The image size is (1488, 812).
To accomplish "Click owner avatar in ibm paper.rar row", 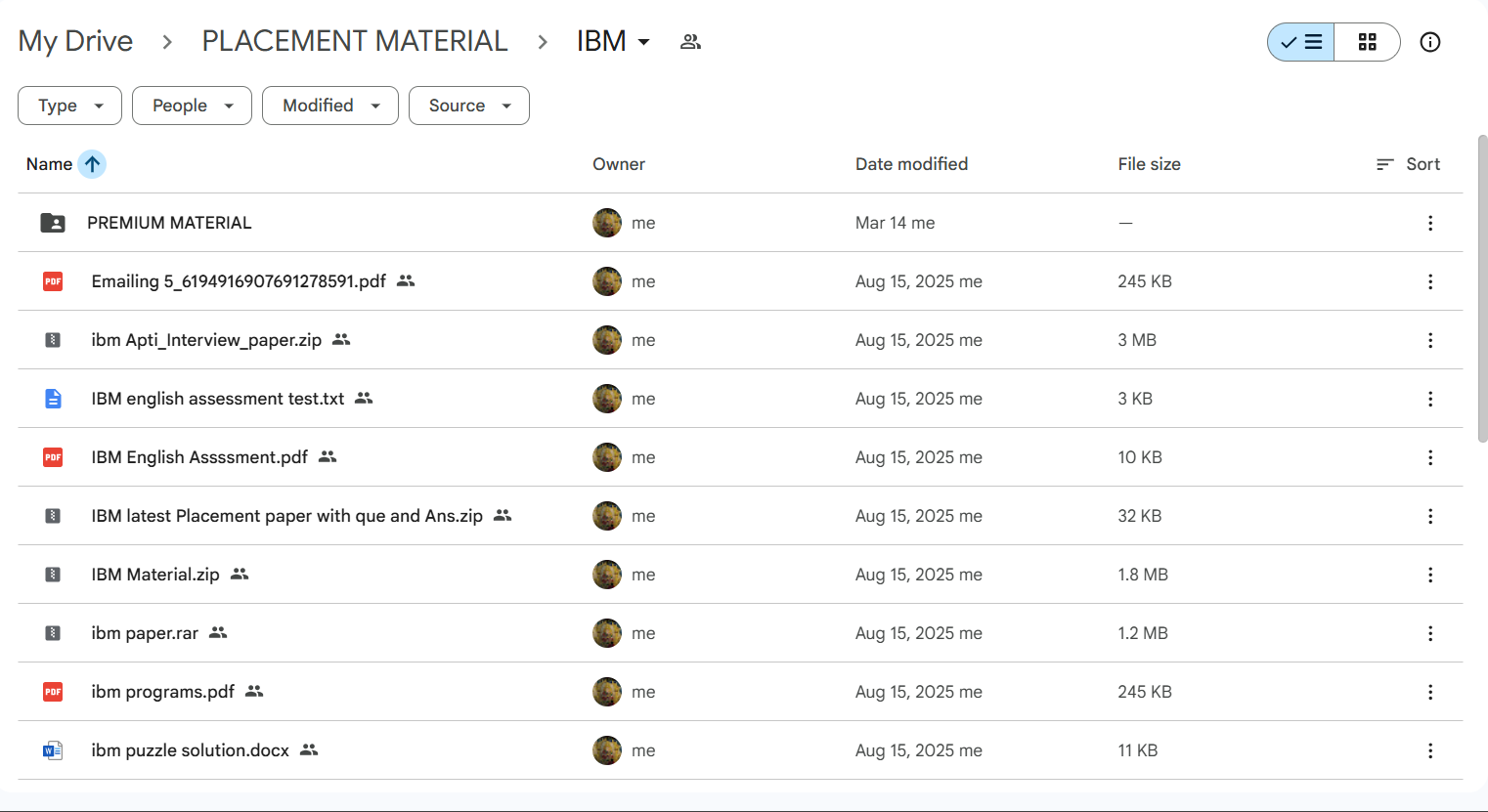I will 607,633.
